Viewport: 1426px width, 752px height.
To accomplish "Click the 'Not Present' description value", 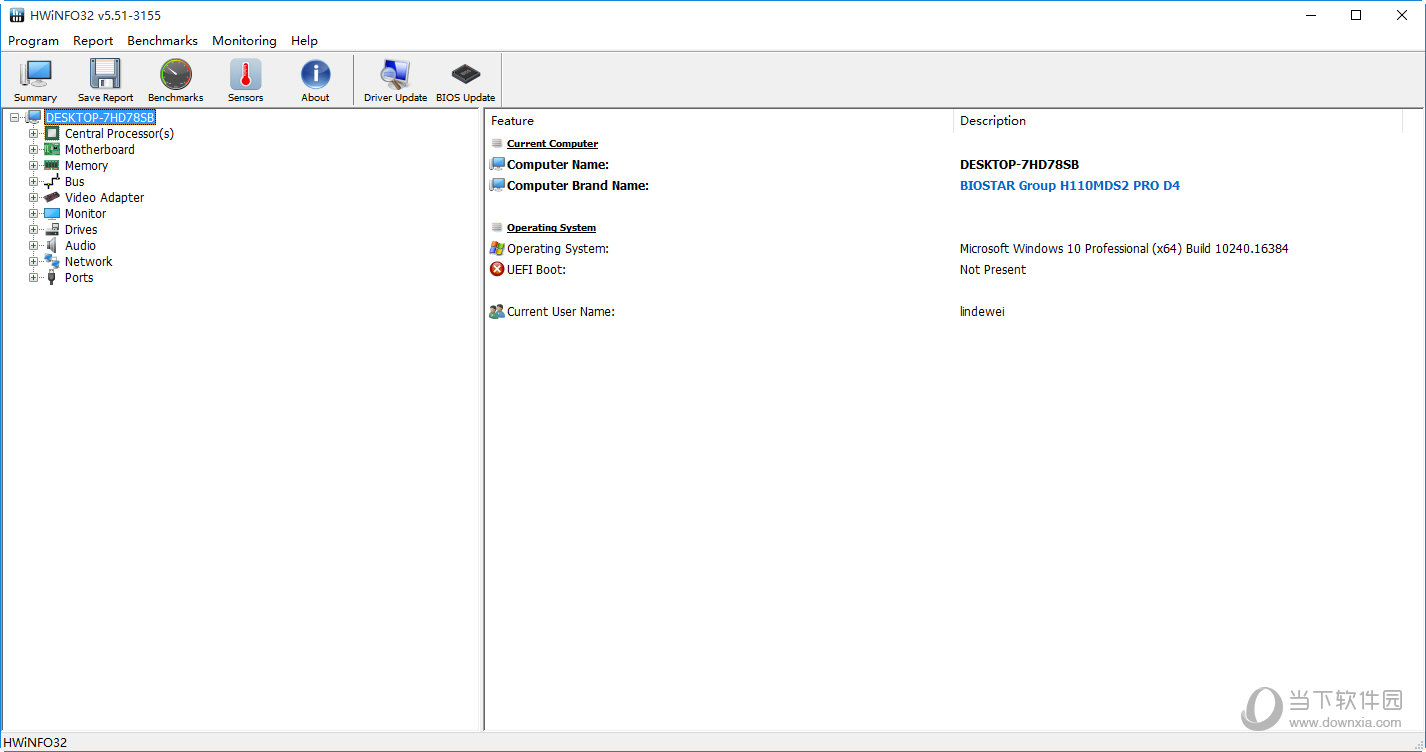I will tap(992, 269).
